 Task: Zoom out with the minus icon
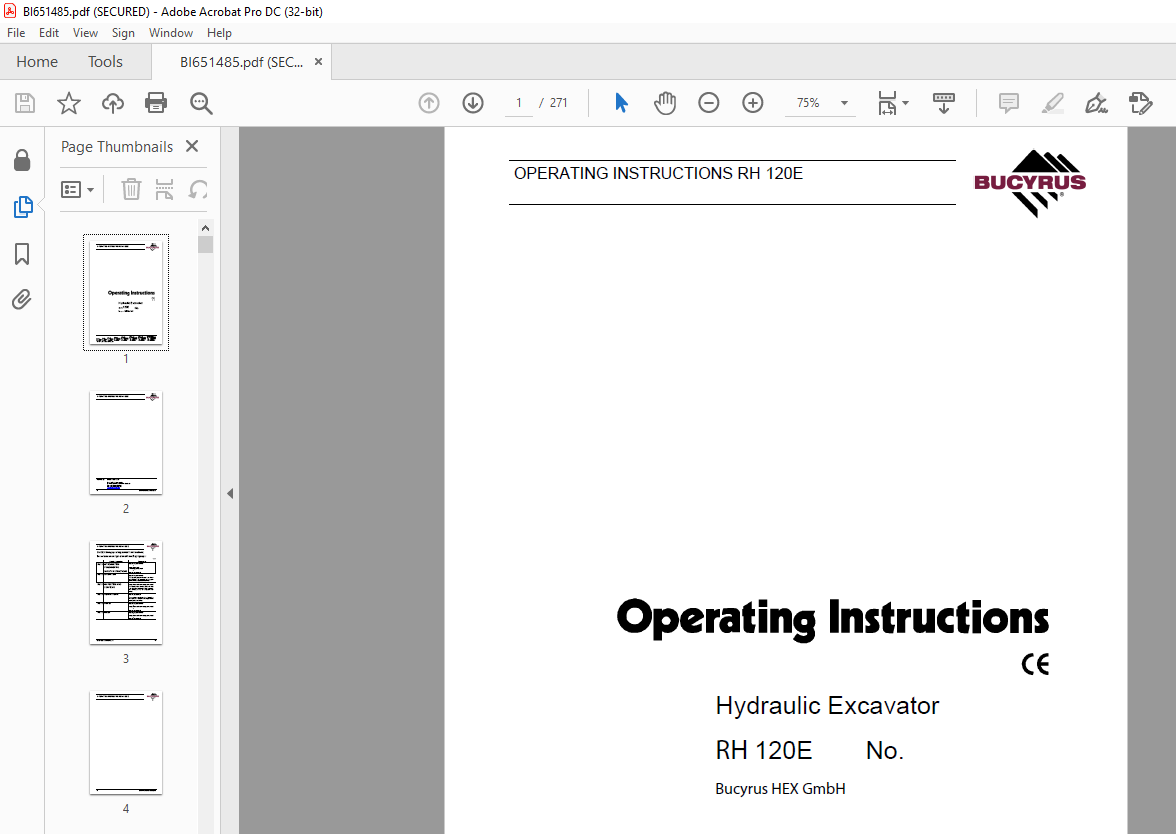coord(709,103)
